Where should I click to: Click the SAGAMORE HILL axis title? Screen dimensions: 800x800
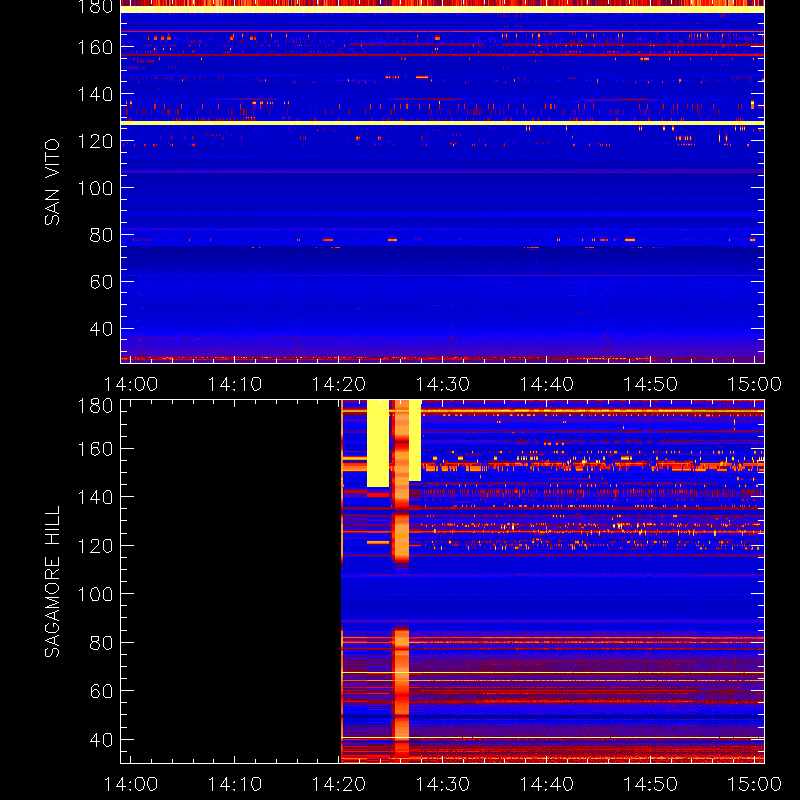[52, 582]
